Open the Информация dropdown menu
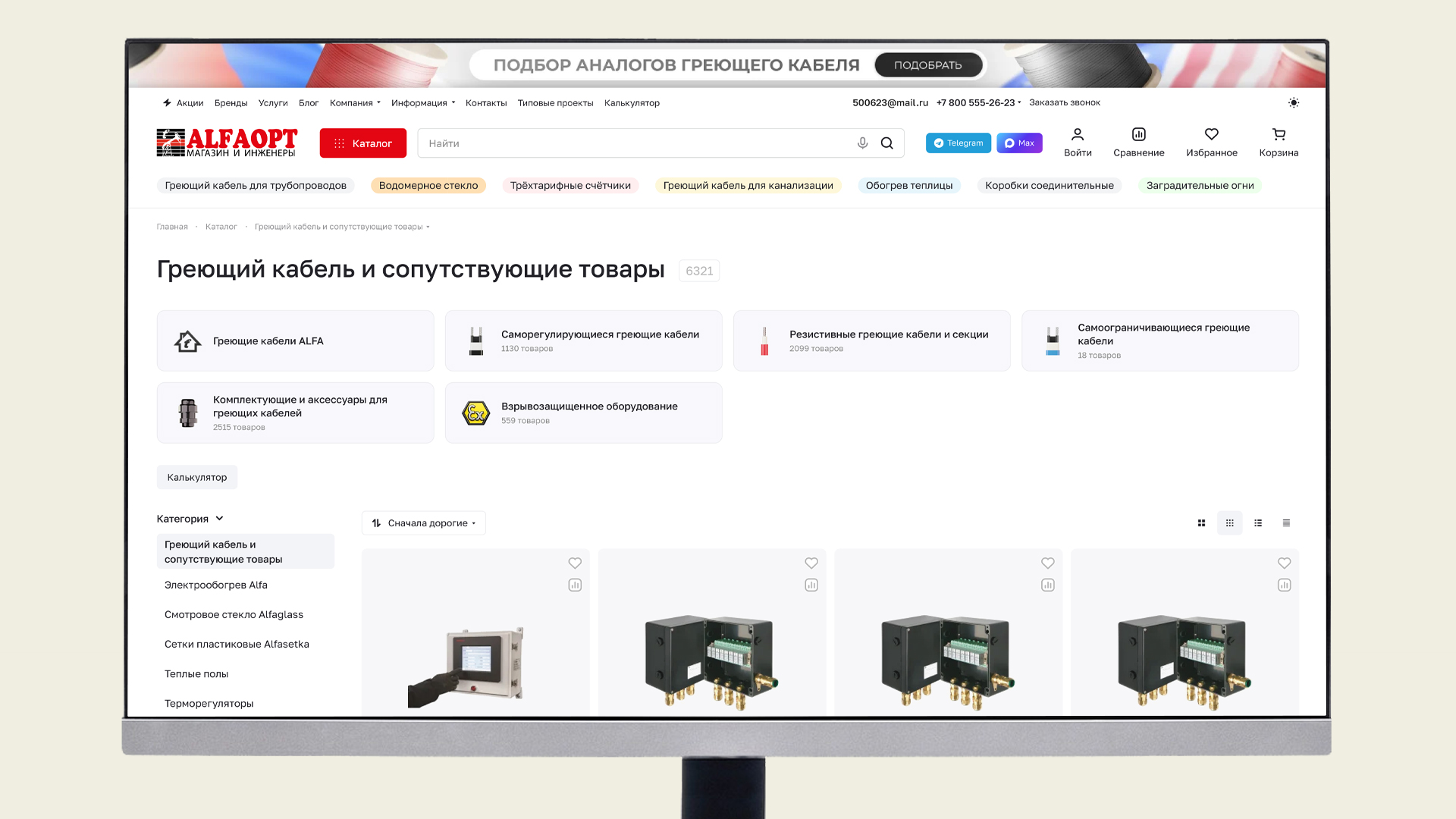Screen dimensions: 1456x819 click(x=423, y=103)
